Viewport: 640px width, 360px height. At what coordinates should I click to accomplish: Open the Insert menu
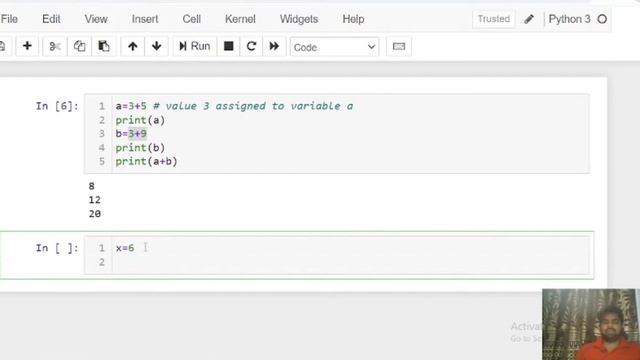click(x=145, y=19)
